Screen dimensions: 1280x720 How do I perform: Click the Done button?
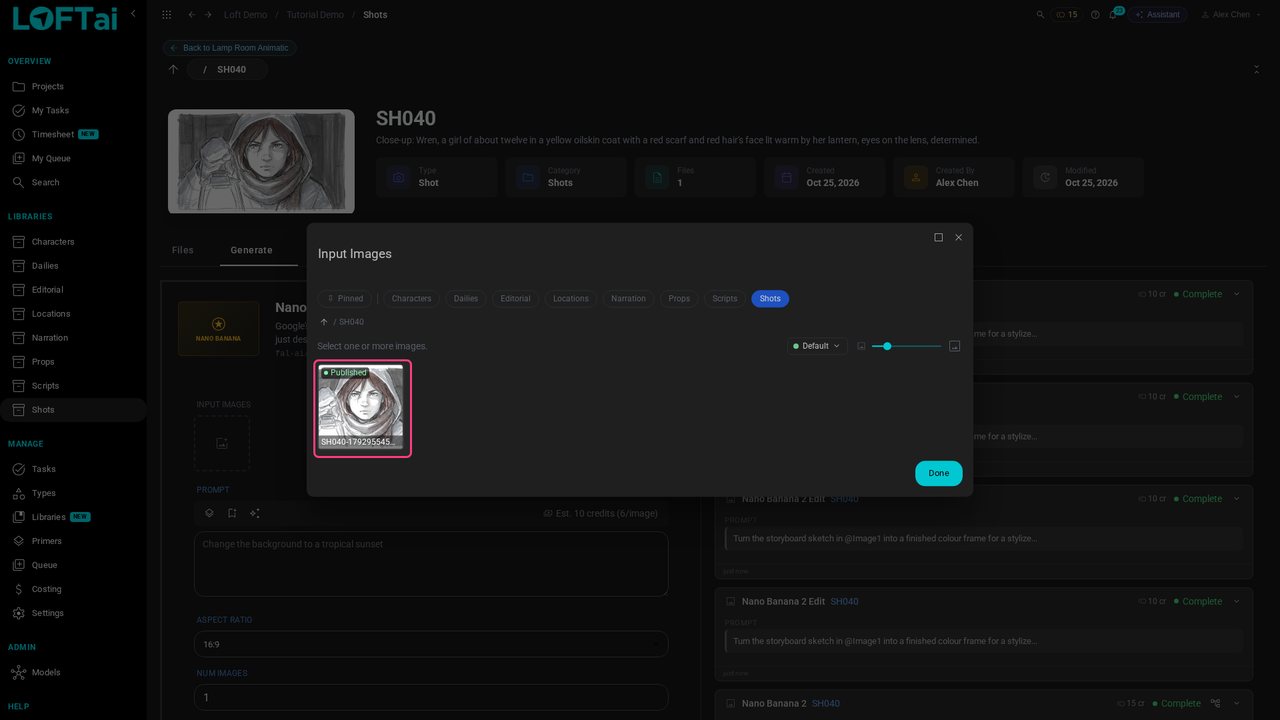[939, 473]
